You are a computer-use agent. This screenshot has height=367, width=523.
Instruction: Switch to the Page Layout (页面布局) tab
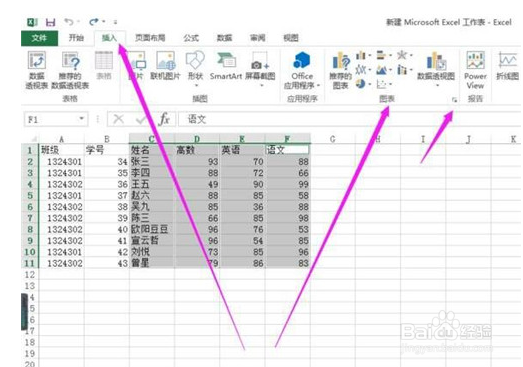(150, 38)
